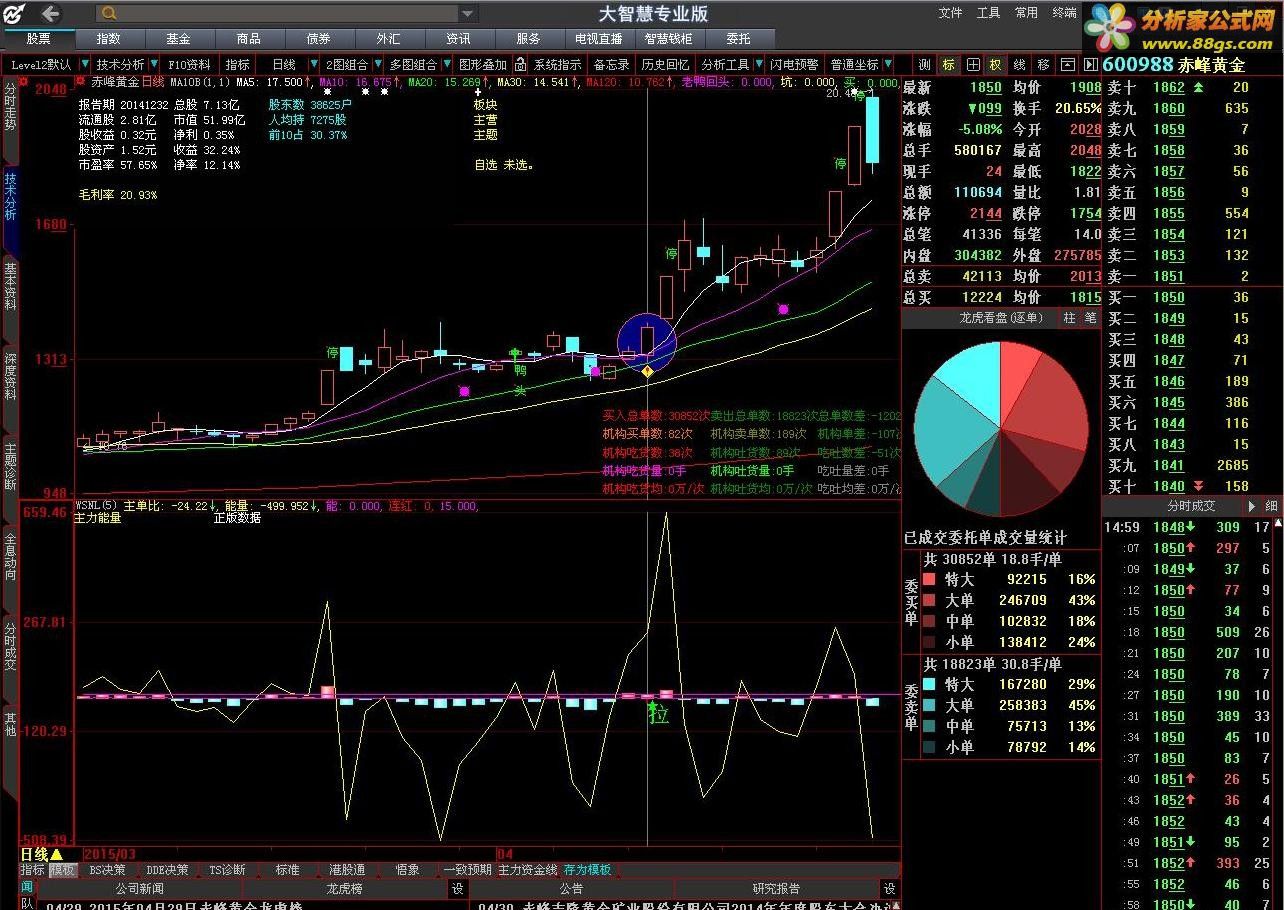Expand the 分析工具 dropdown arrow

coord(759,64)
